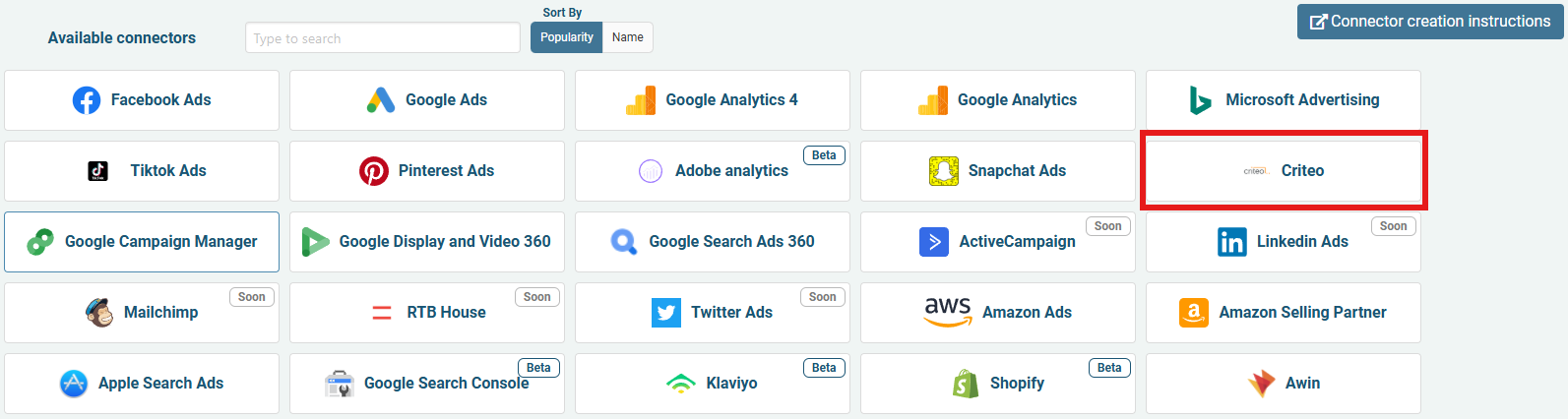Image resolution: width=1568 pixels, height=419 pixels.
Task: Select the Amazon Selling Partner connector
Action: pos(1284,313)
